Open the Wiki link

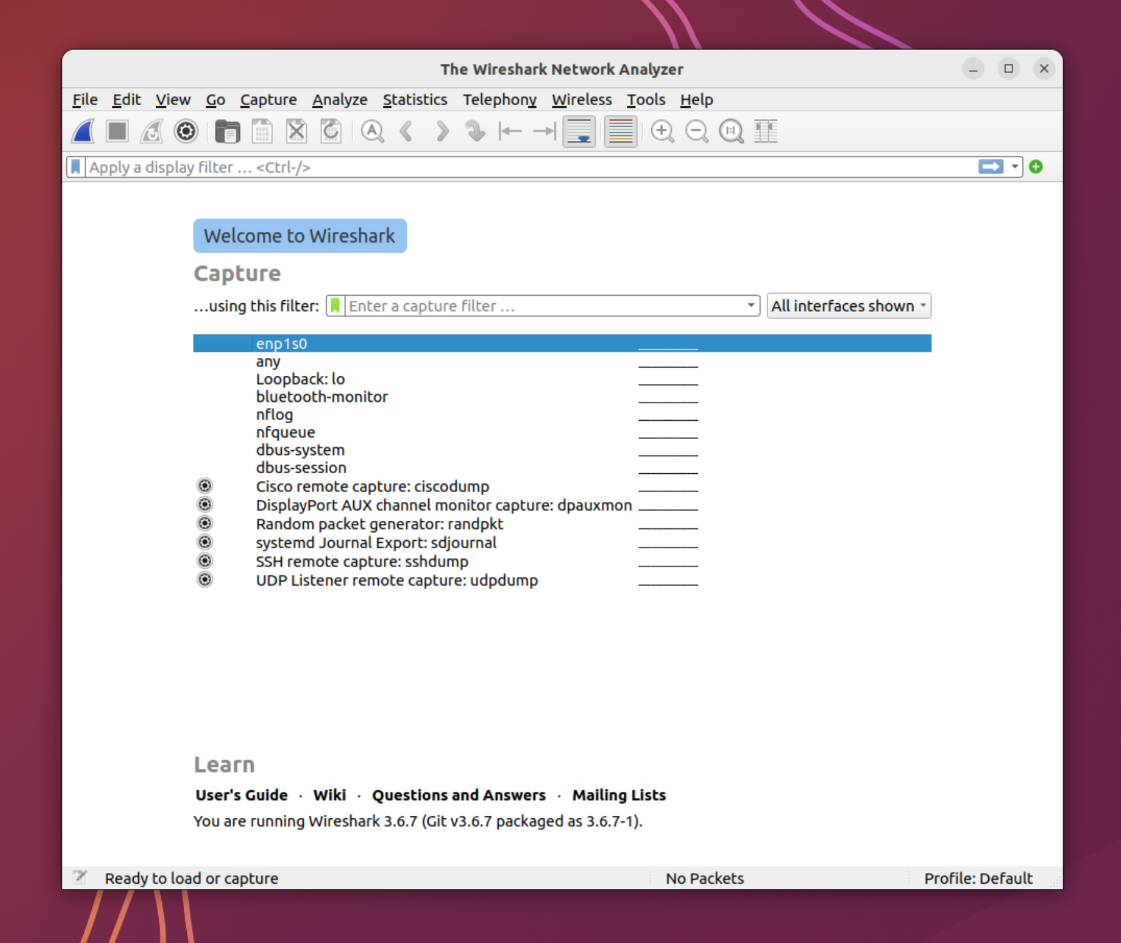(330, 795)
